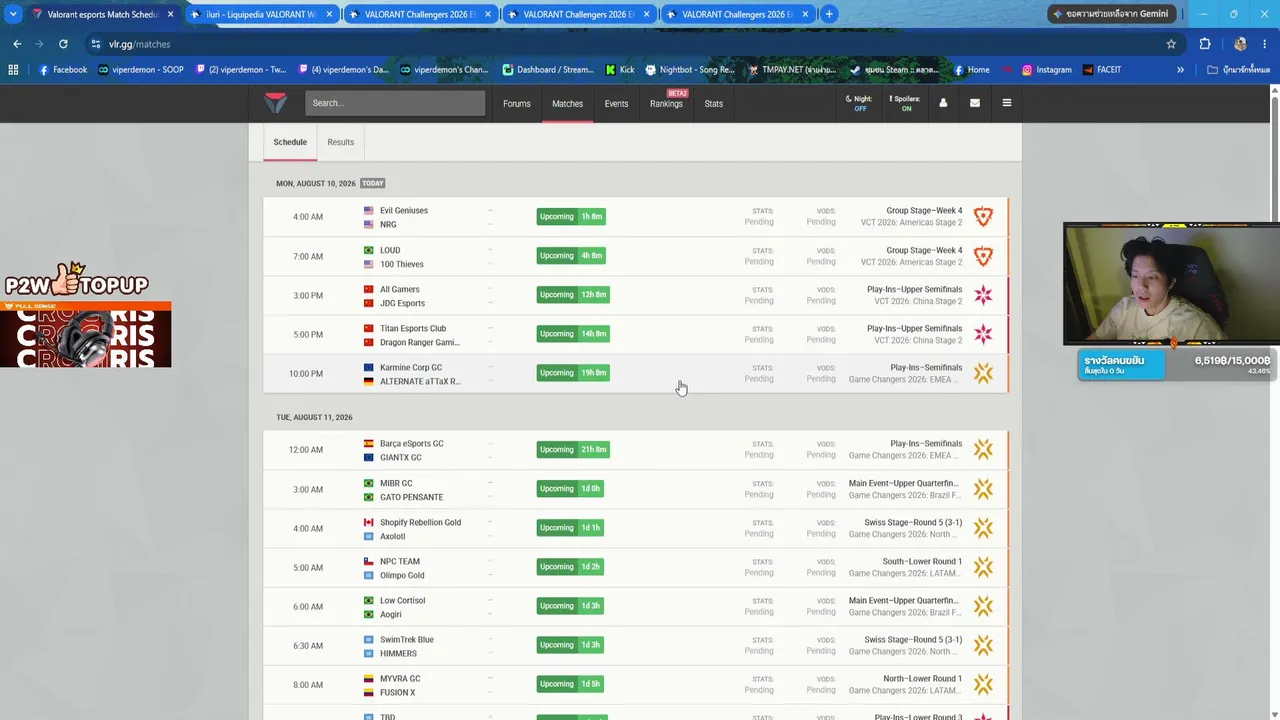Image resolution: width=1280 pixels, height=720 pixels.
Task: Click the 'JDG Esports' team name
Action: [402, 303]
